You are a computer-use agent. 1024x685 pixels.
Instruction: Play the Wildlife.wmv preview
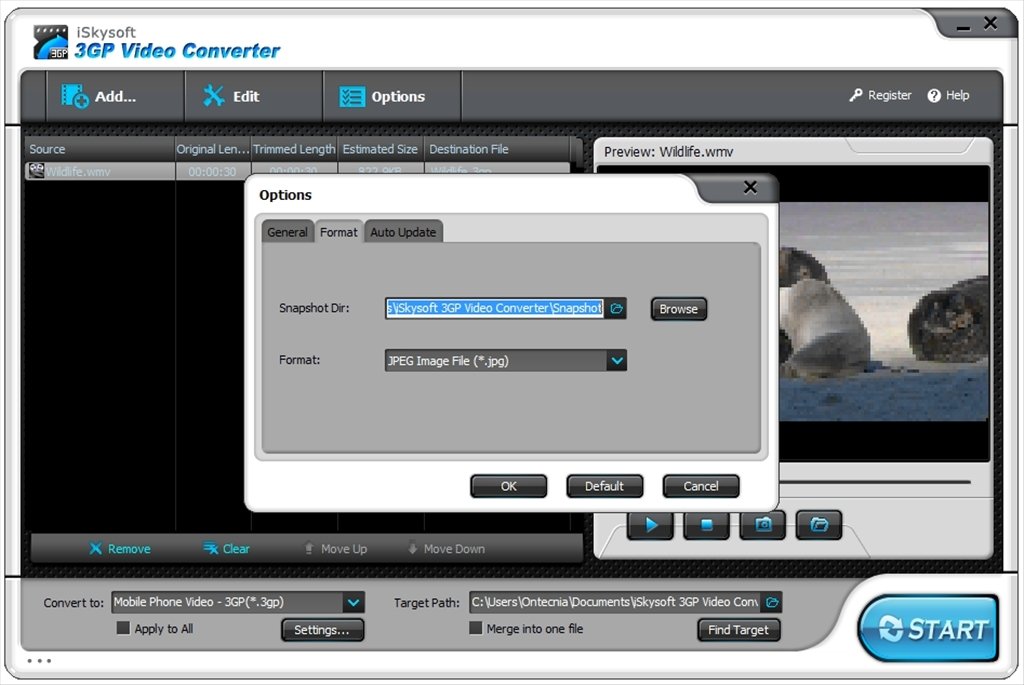(650, 523)
